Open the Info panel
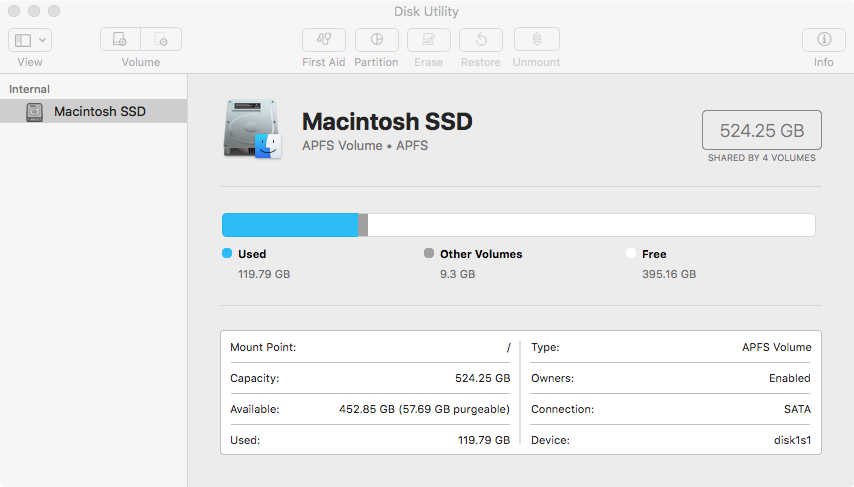 [824, 39]
